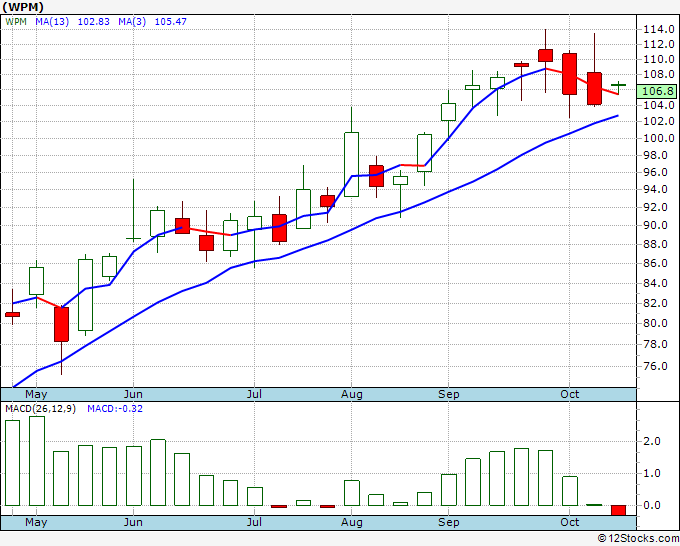Select the MA(3) indicator label
The image size is (680, 546).
(132, 21)
